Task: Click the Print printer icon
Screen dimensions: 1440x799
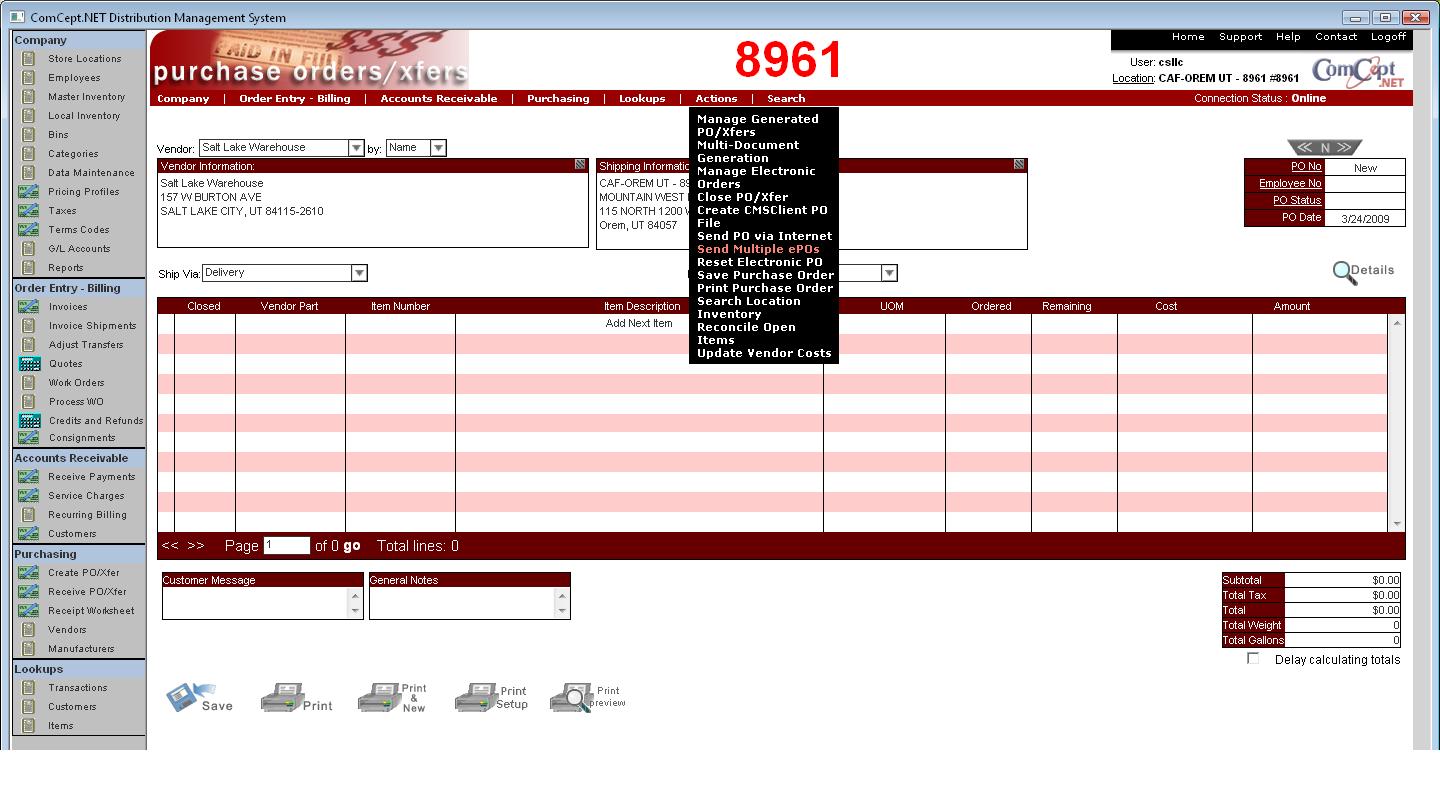Action: [x=280, y=698]
